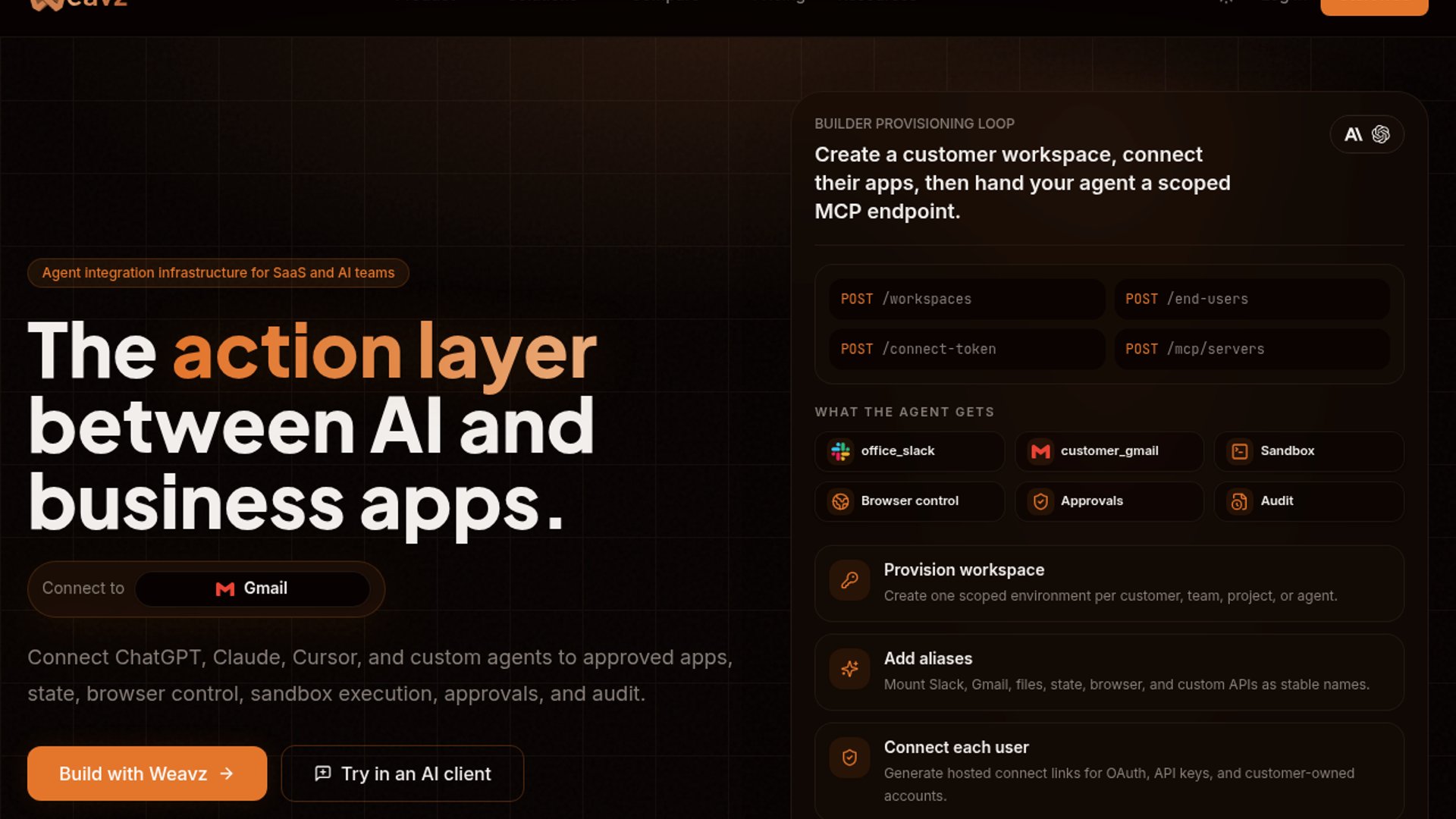Click the POST /end-users endpoint
The height and width of the screenshot is (819, 1456).
(x=1252, y=299)
